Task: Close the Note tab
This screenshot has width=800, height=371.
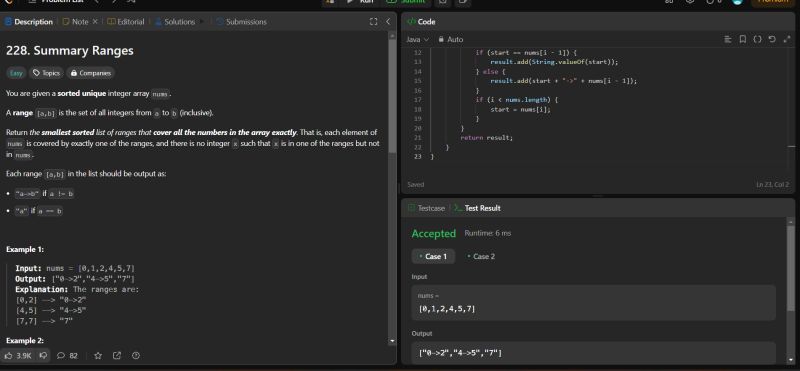Action: [x=95, y=22]
